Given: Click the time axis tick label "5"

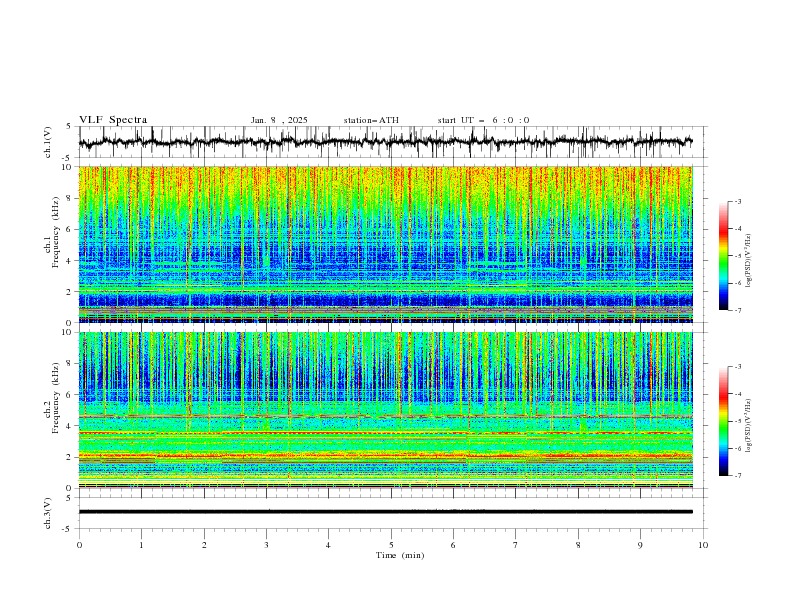Looking at the screenshot, I should coord(391,545).
